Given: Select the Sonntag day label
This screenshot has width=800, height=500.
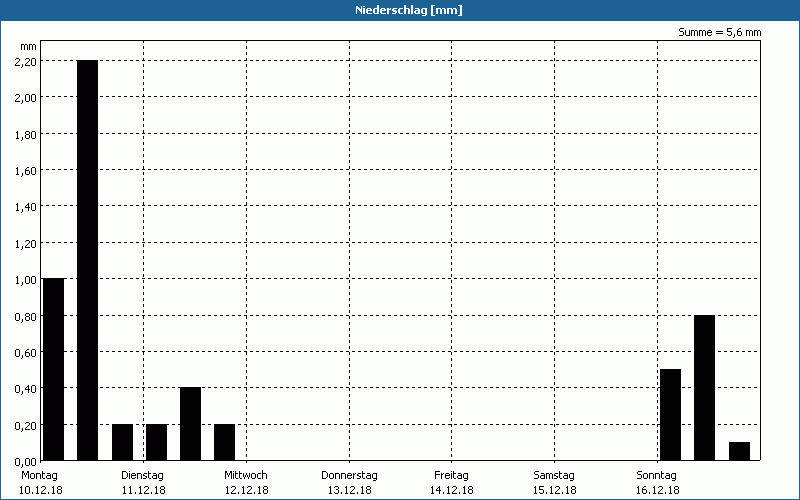Looking at the screenshot, I should pos(657,476).
